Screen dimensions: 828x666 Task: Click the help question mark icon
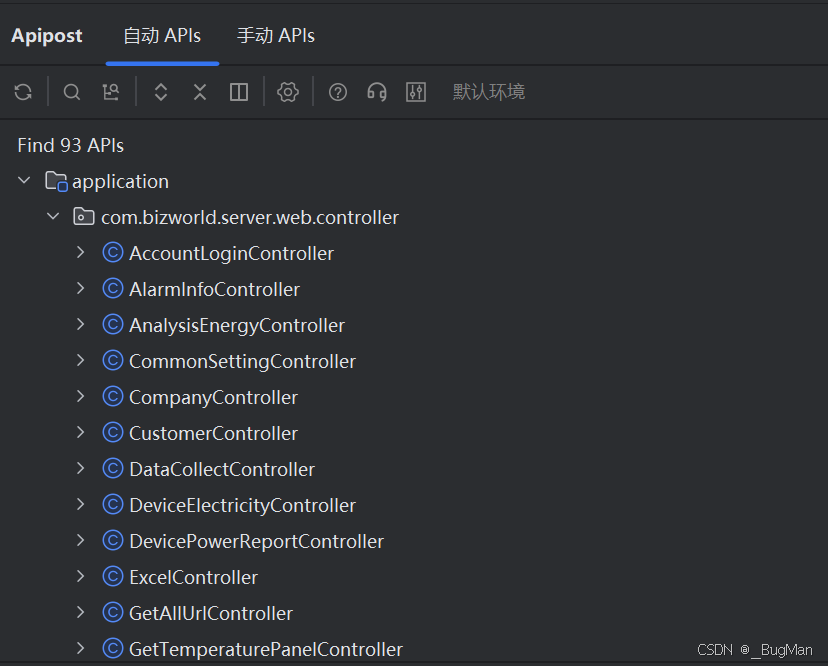tap(338, 92)
